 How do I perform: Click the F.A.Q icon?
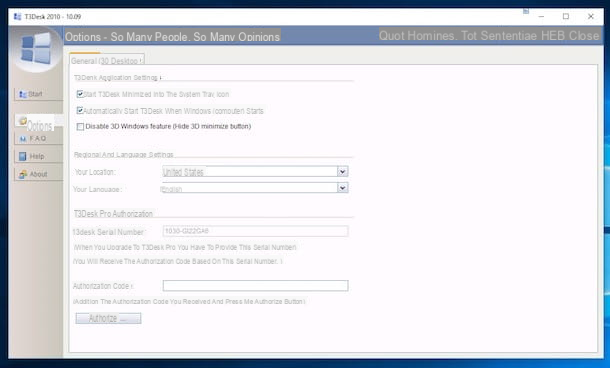click(x=23, y=138)
